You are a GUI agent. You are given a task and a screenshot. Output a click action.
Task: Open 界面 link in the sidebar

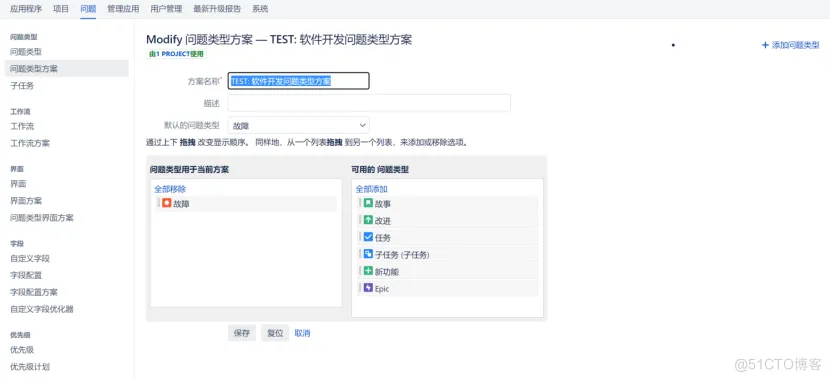click(x=18, y=184)
